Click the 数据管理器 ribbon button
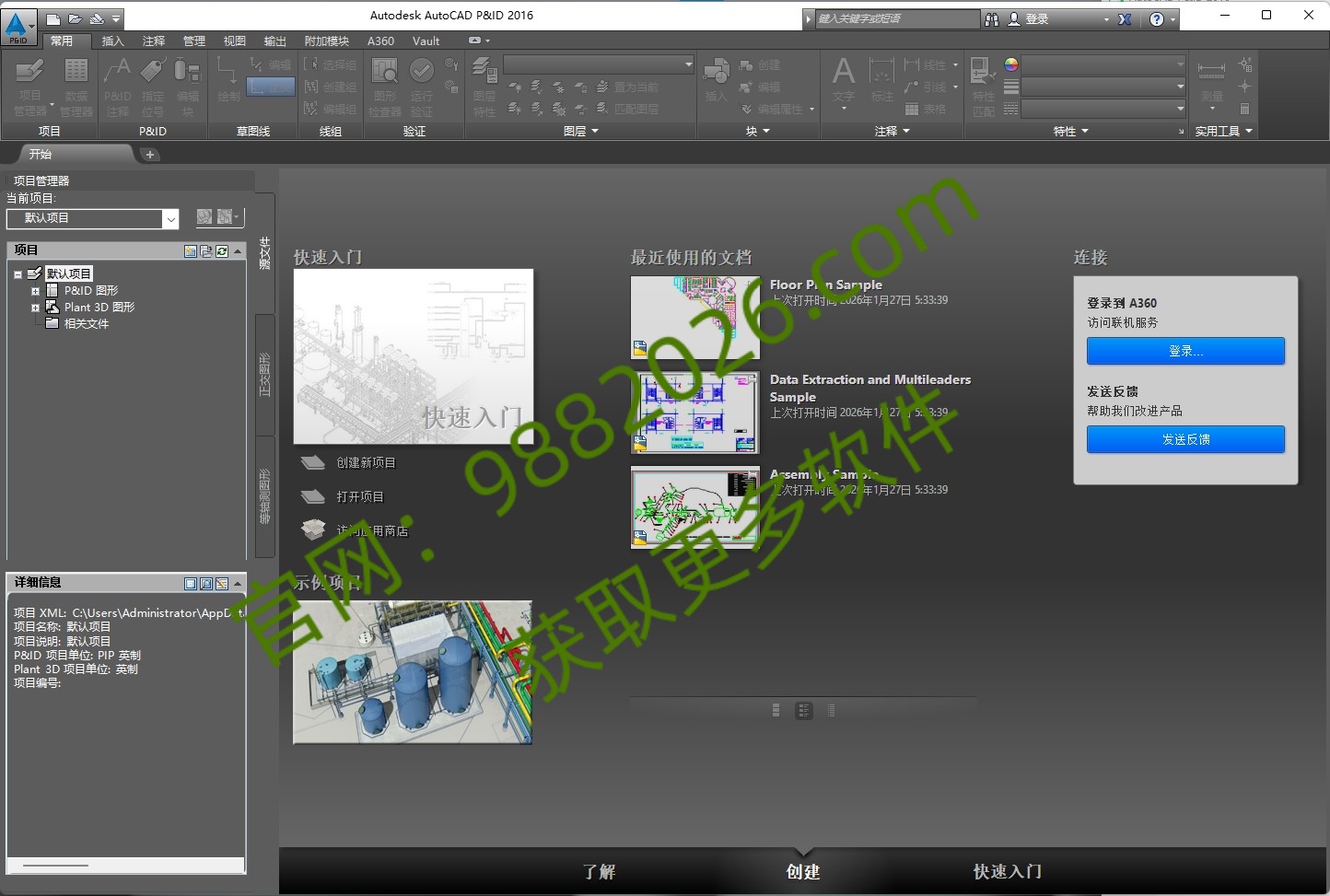Image resolution: width=1330 pixels, height=896 pixels. point(76,87)
